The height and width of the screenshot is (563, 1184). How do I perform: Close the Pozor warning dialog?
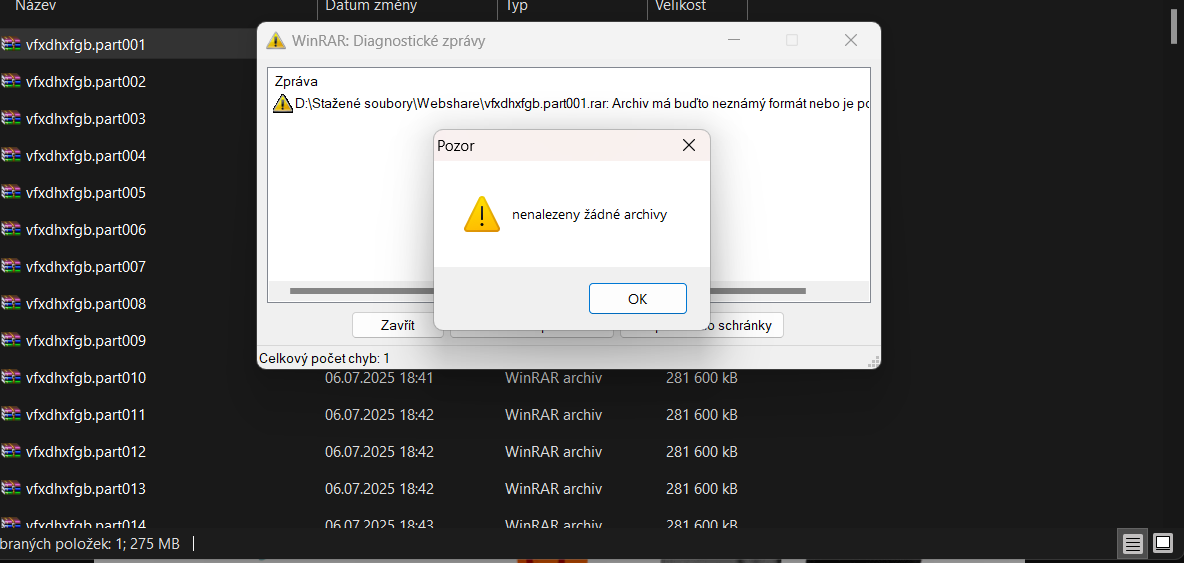(689, 146)
